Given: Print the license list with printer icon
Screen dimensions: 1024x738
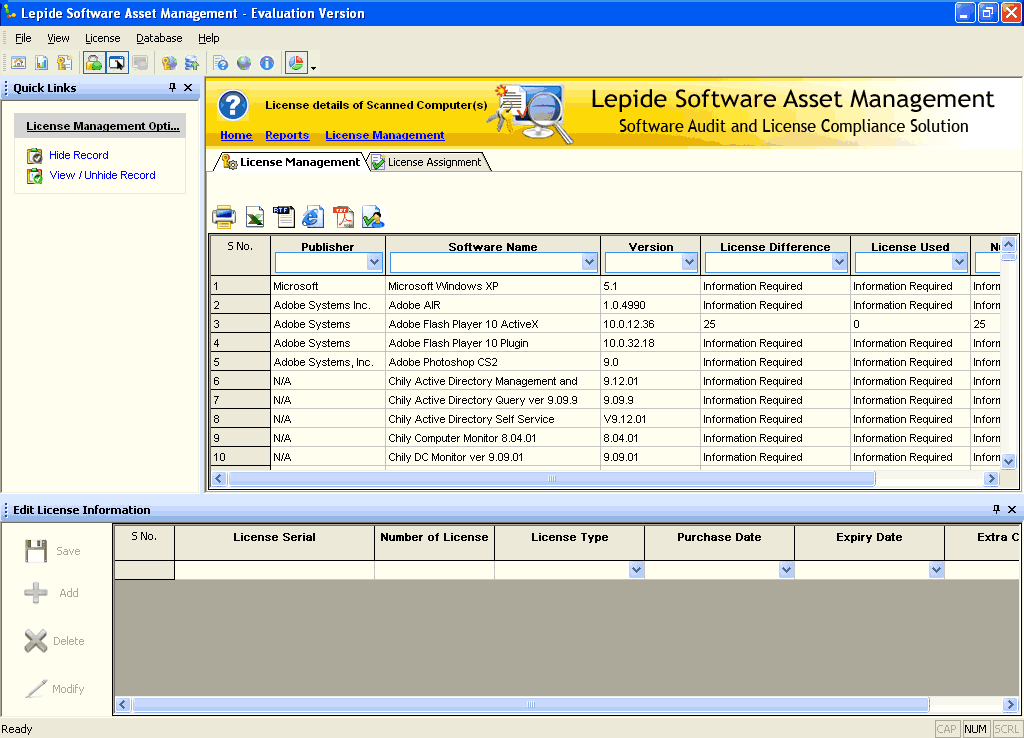Looking at the screenshot, I should (x=223, y=217).
